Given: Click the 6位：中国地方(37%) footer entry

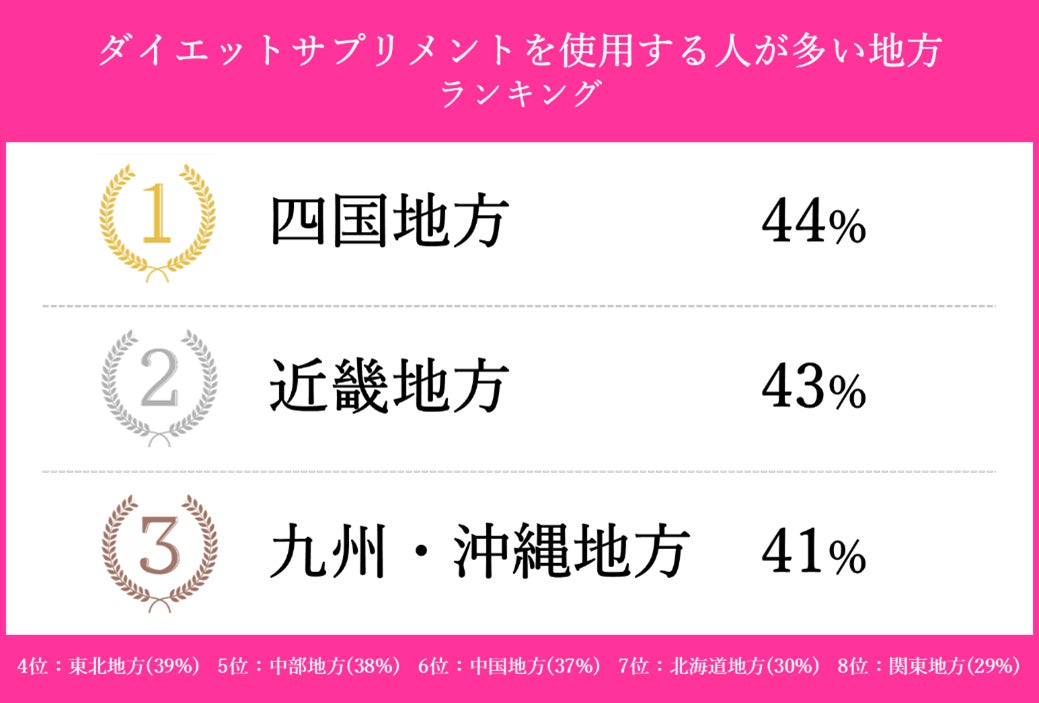Looking at the screenshot, I should click(x=509, y=666).
